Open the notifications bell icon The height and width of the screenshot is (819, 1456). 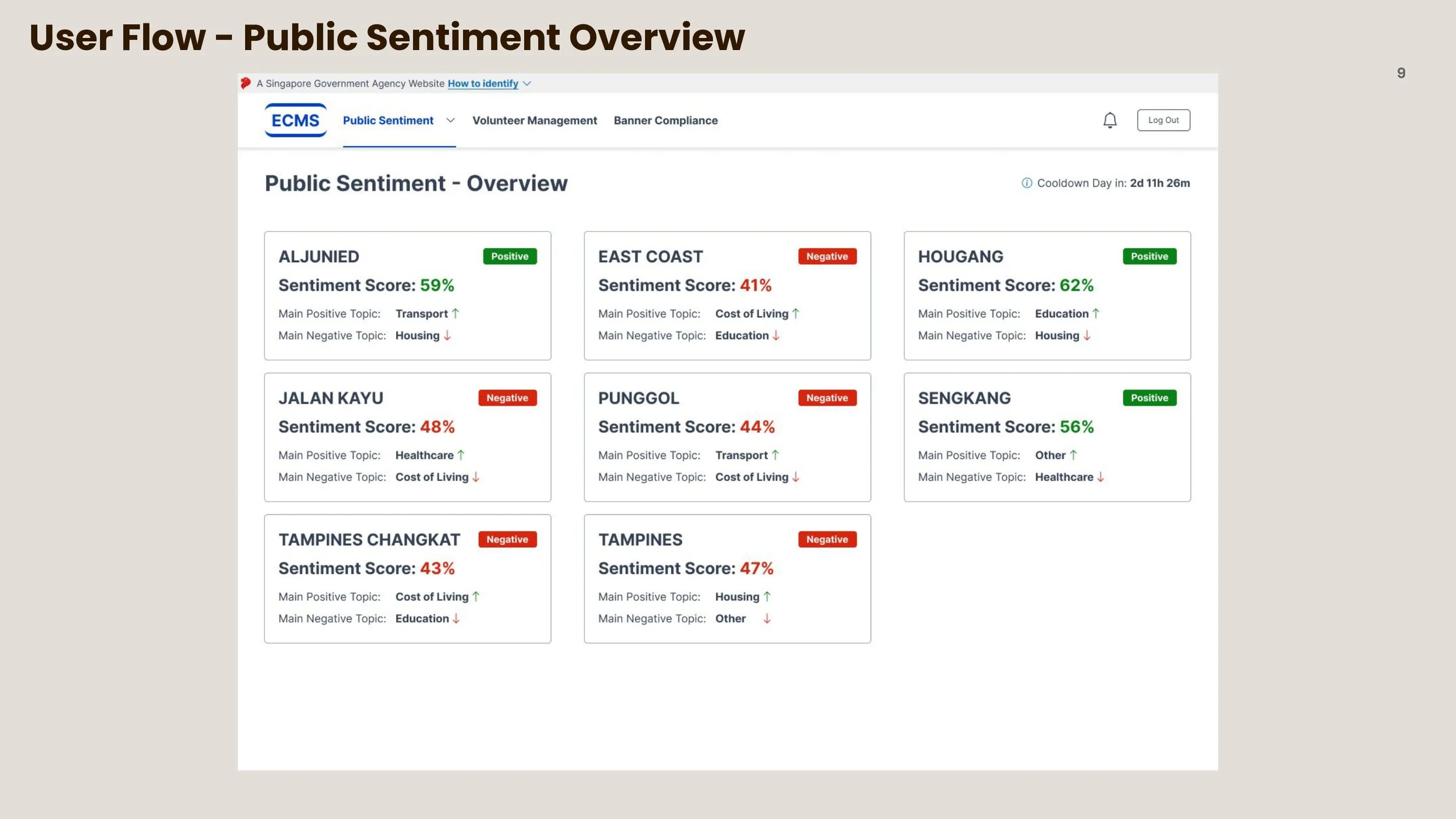click(x=1110, y=120)
